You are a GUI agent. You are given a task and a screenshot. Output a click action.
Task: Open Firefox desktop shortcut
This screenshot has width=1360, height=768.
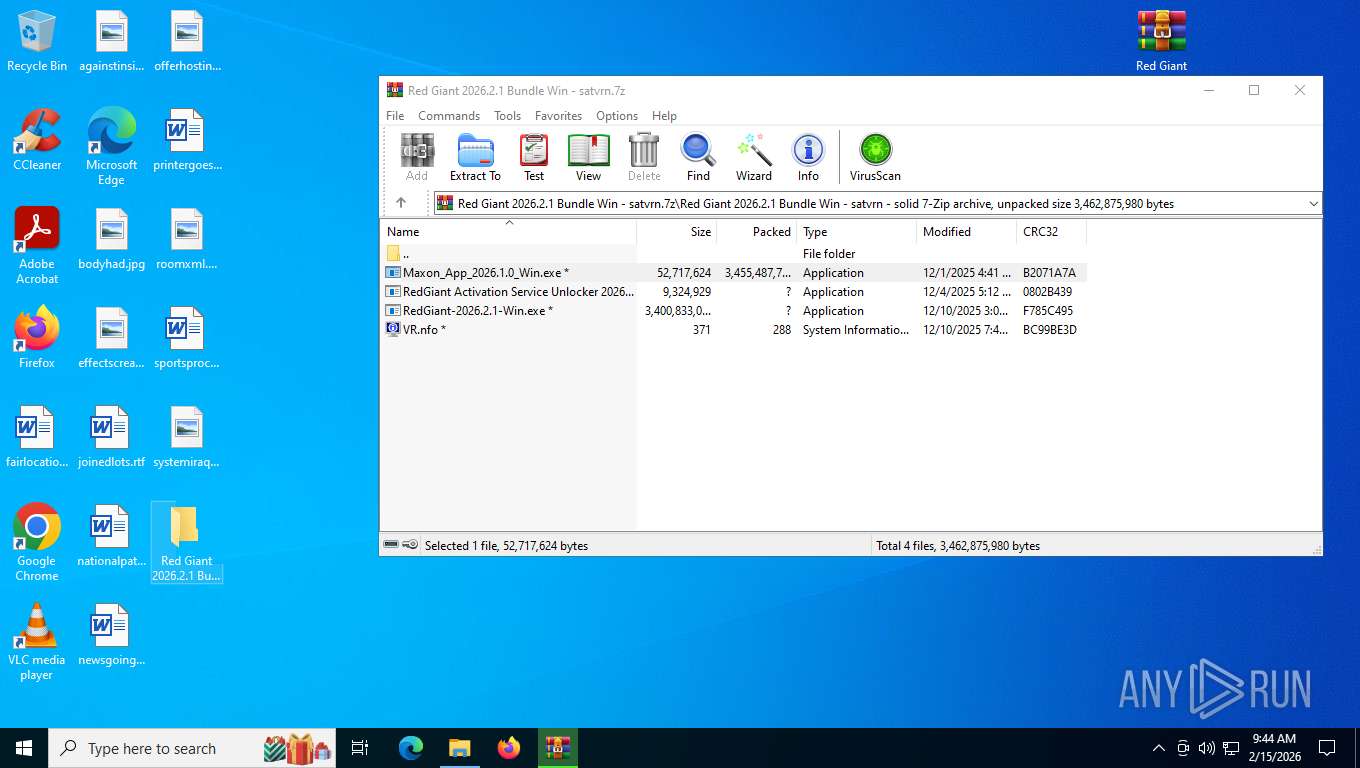tap(37, 339)
